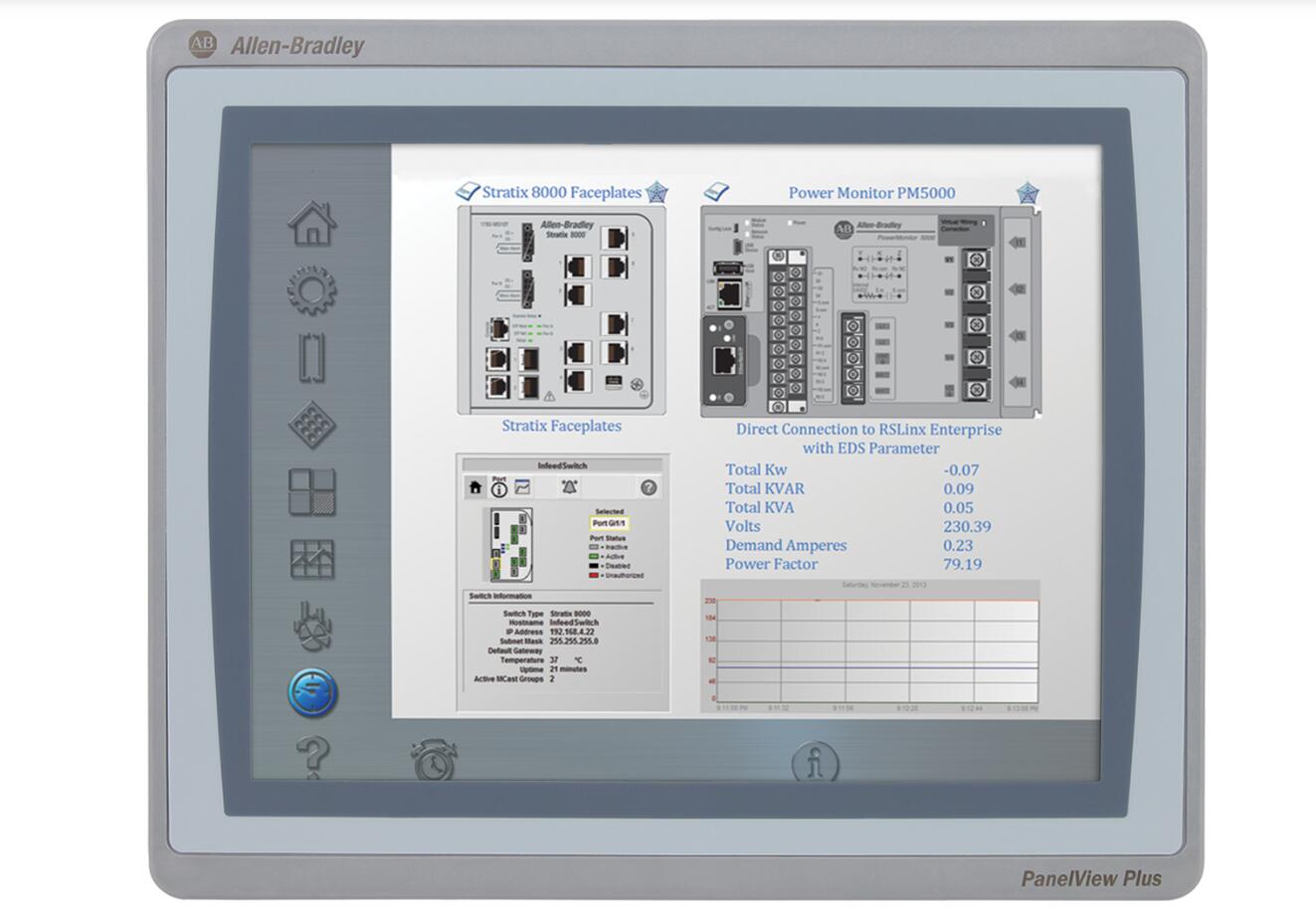Click the Uptime value 21 minutes
The height and width of the screenshot is (916, 1316).
pos(568,669)
